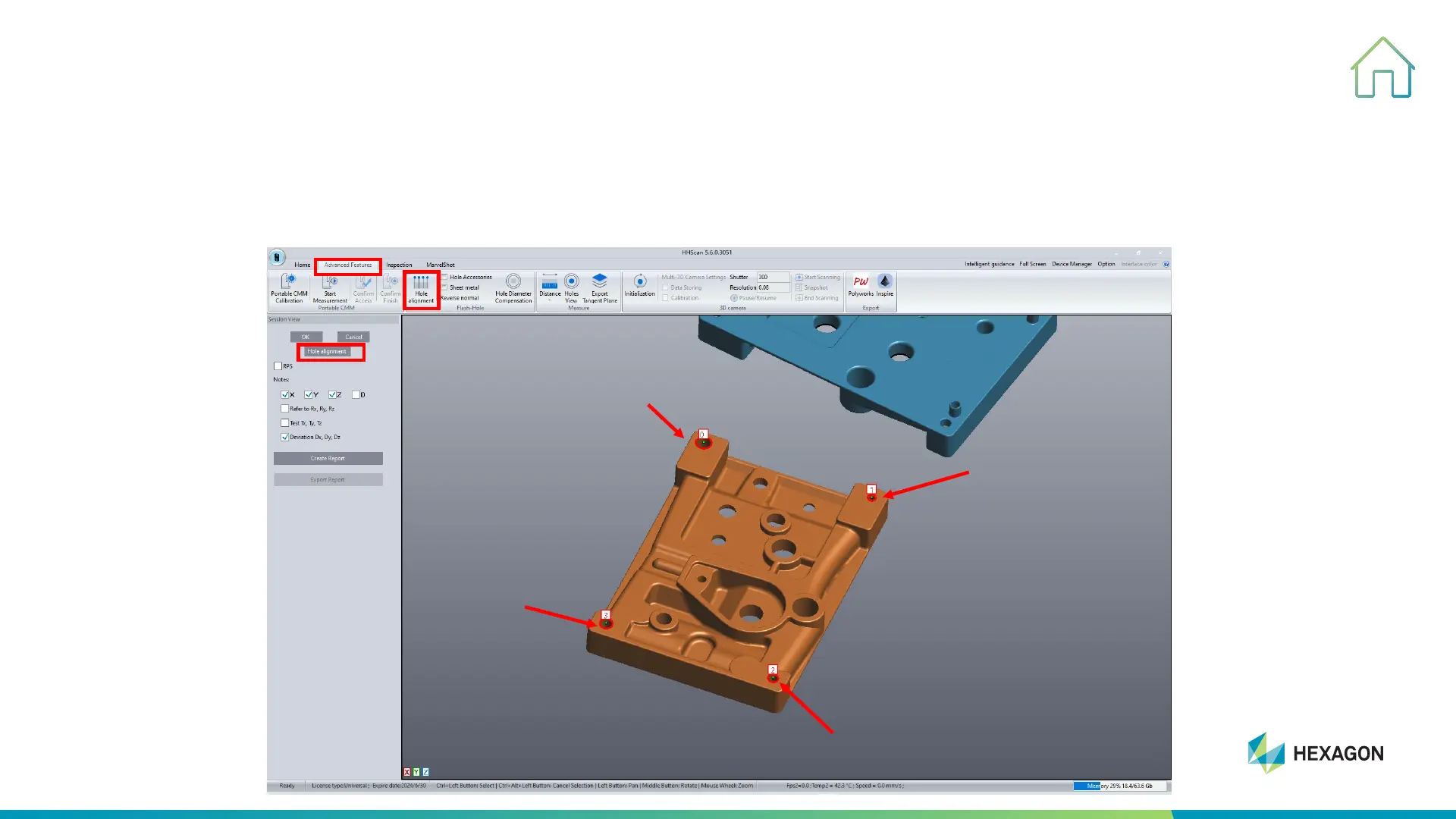Viewport: 1456px width, 819px height.
Task: Tick the Refer to Rx, Ry, Rz checkbox
Action: click(285, 409)
